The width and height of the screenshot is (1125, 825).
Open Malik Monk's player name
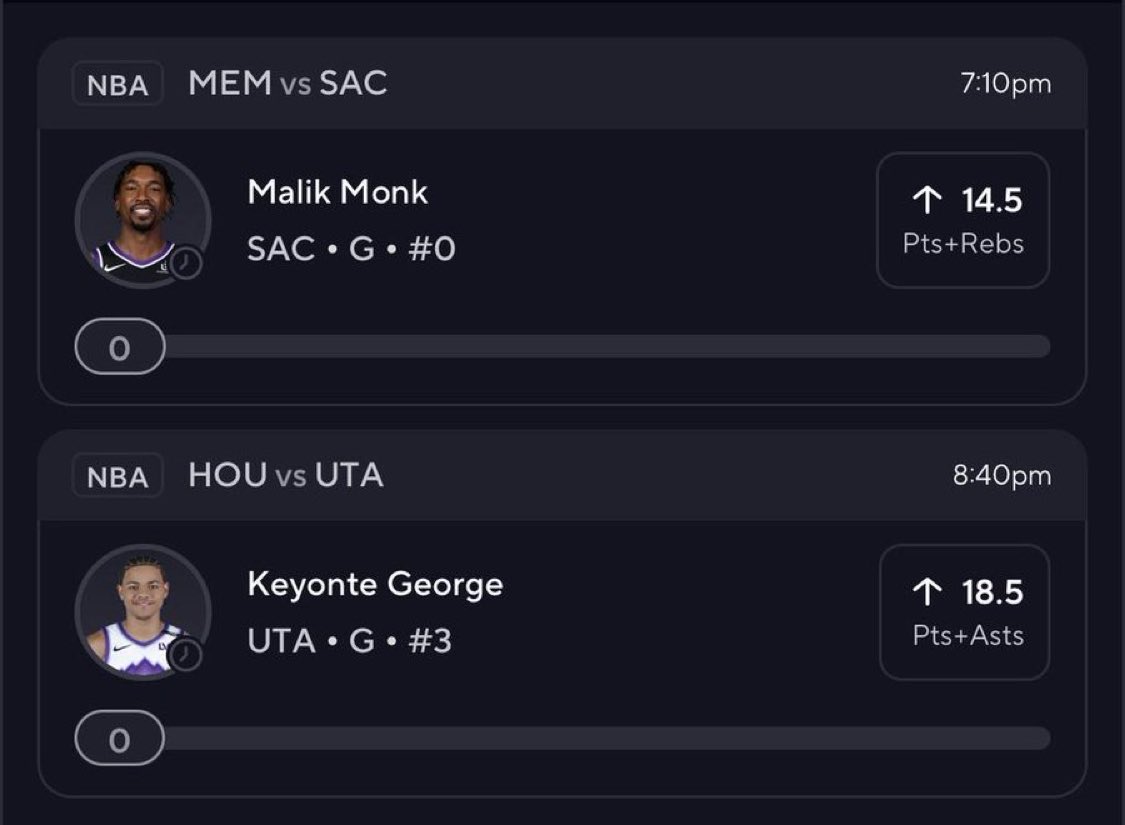click(x=337, y=192)
